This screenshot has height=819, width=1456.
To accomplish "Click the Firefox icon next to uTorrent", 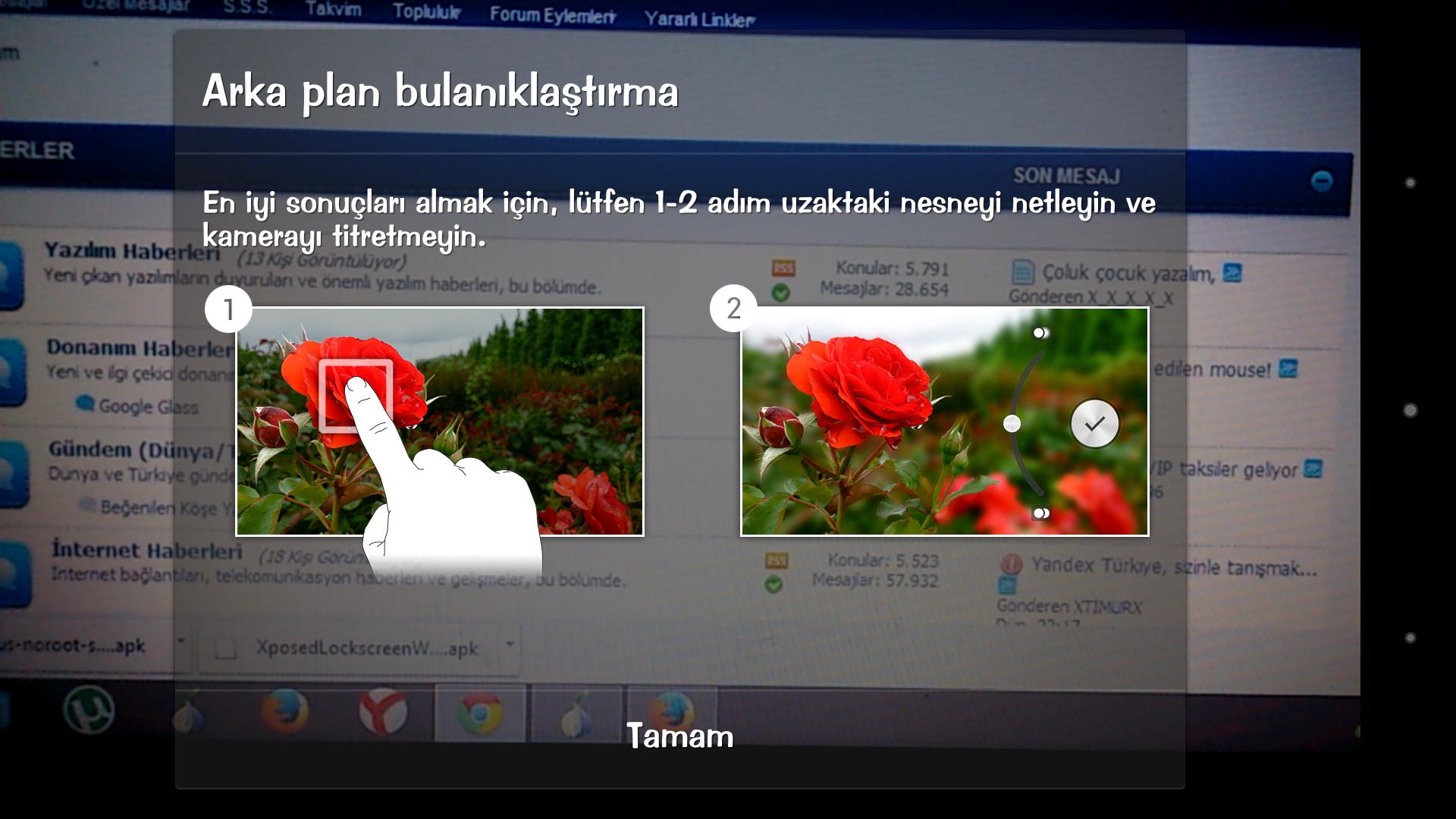I will tap(284, 711).
